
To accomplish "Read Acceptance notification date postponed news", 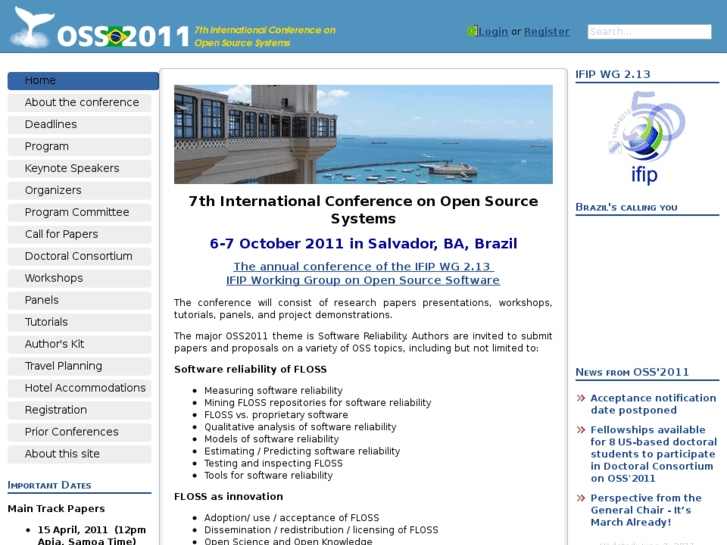I will pos(653,404).
